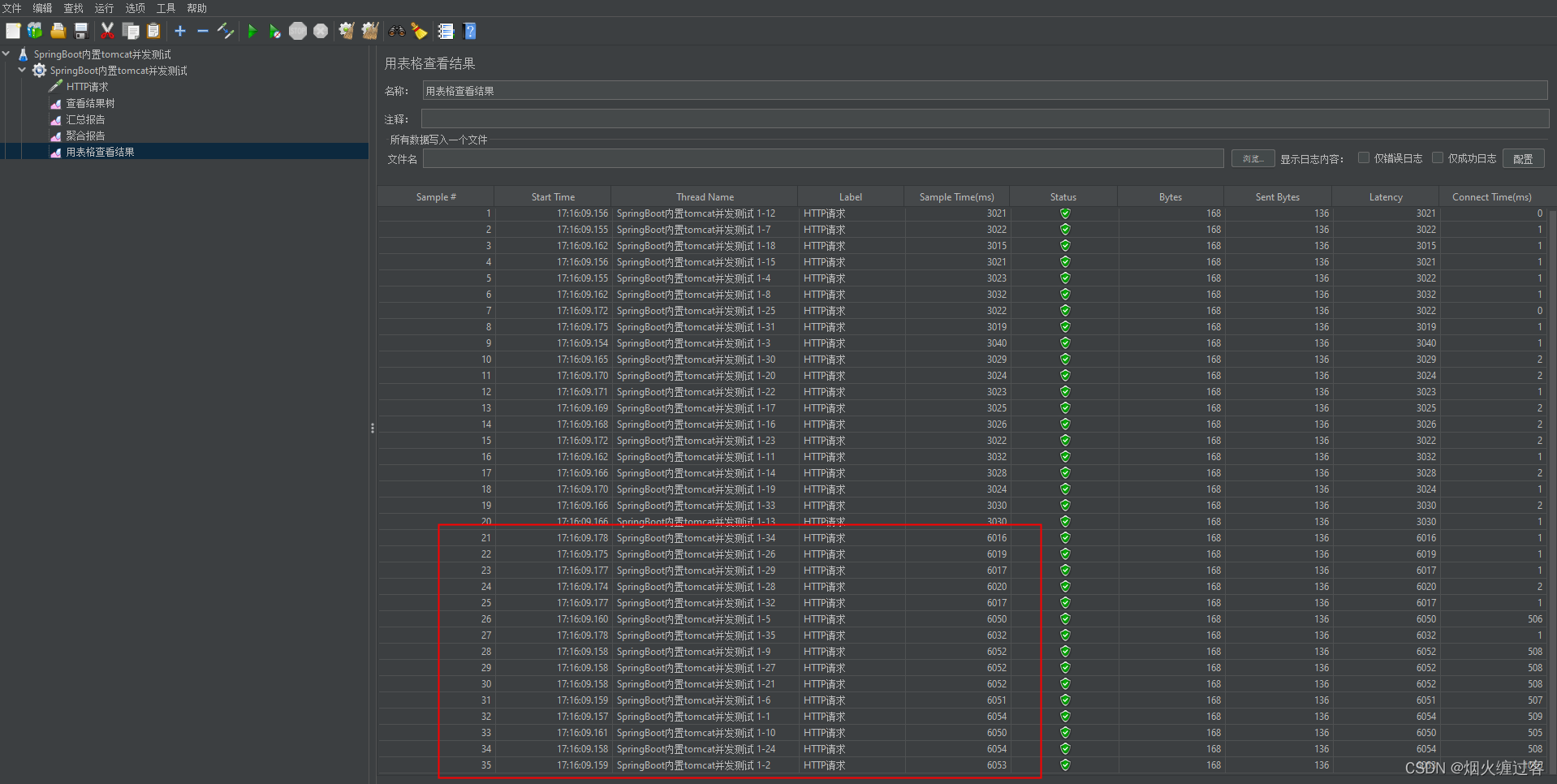
Task: Click the sample time cell 6016
Action: coord(956,538)
